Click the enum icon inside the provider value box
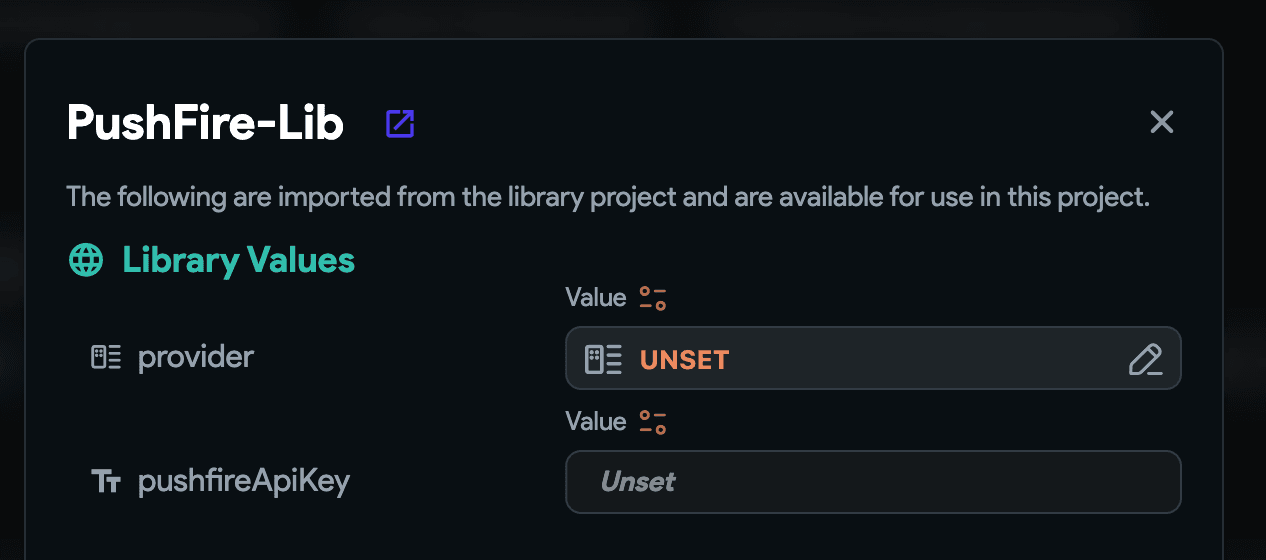 [x=603, y=359]
